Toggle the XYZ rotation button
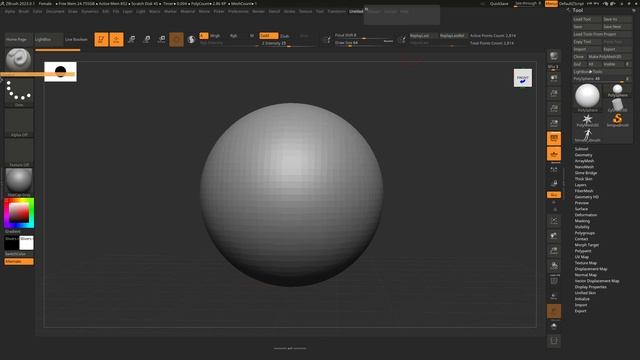 554,195
